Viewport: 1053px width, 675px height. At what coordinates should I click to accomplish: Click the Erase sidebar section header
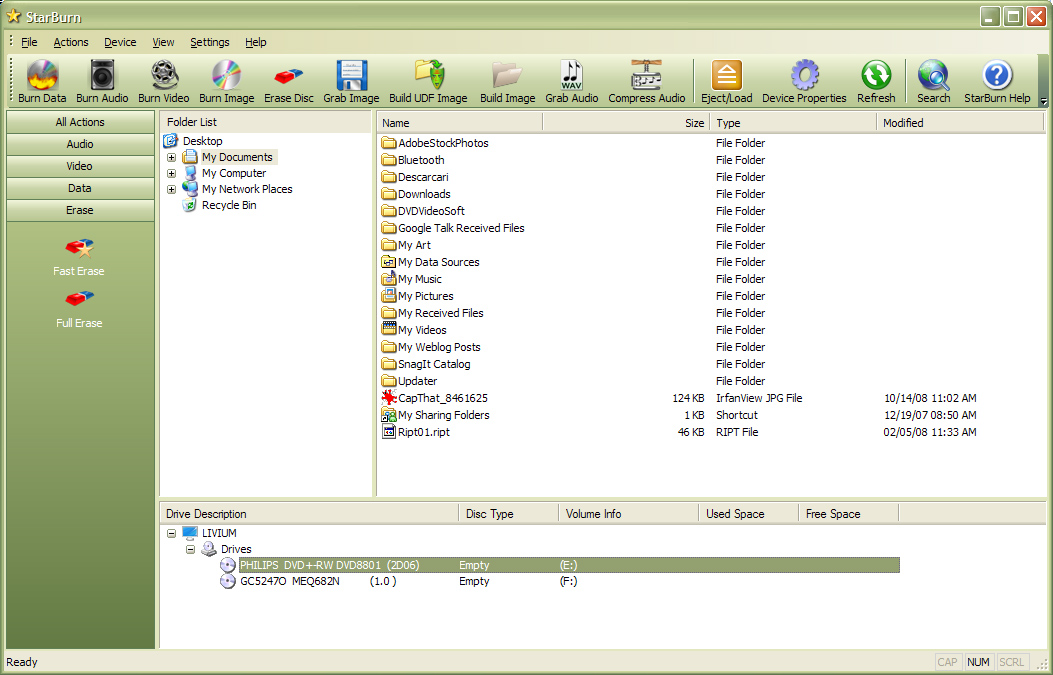pyautogui.click(x=80, y=210)
